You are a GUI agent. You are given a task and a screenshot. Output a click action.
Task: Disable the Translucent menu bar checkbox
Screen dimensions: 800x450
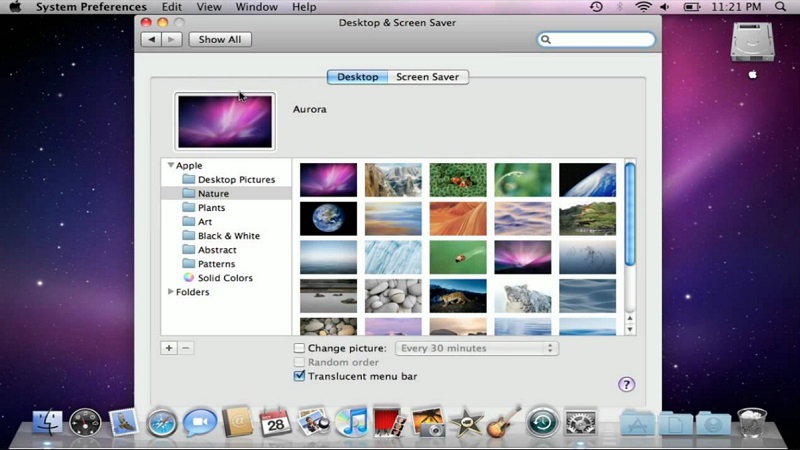tap(299, 376)
